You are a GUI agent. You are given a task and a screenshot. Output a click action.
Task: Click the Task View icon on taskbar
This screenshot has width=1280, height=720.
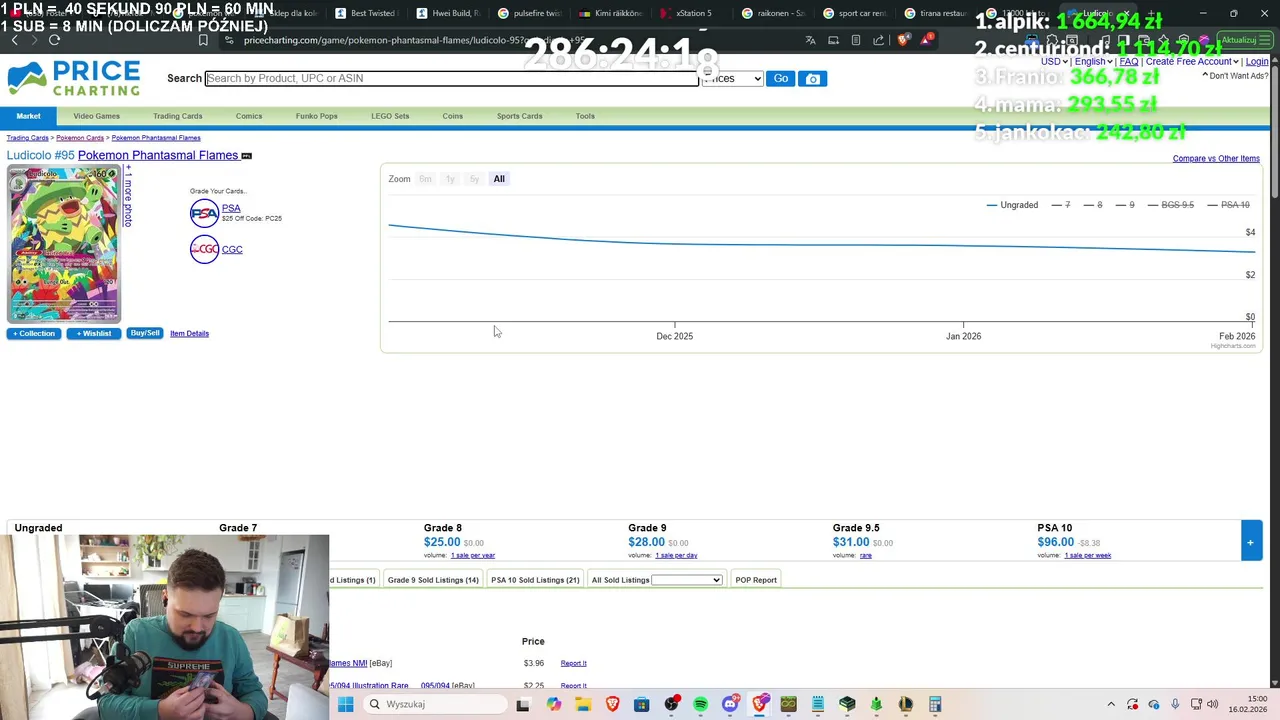[522, 704]
